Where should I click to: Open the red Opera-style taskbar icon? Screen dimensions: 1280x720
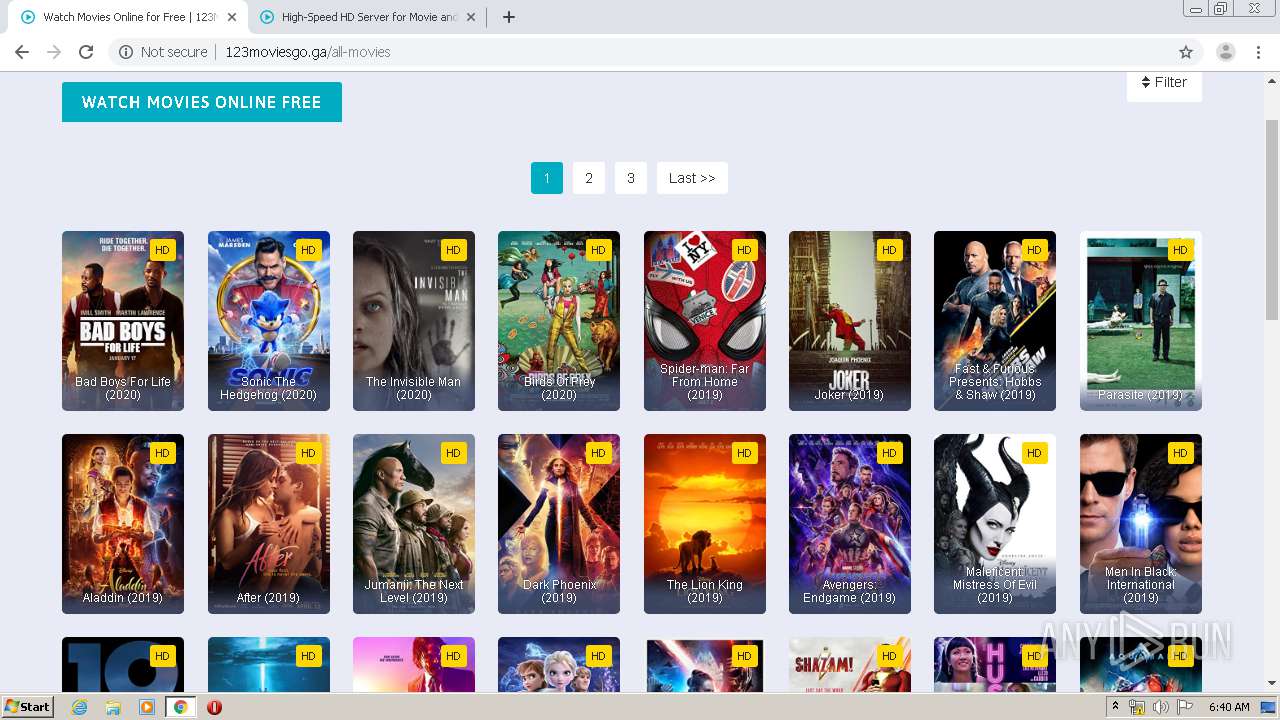(214, 707)
